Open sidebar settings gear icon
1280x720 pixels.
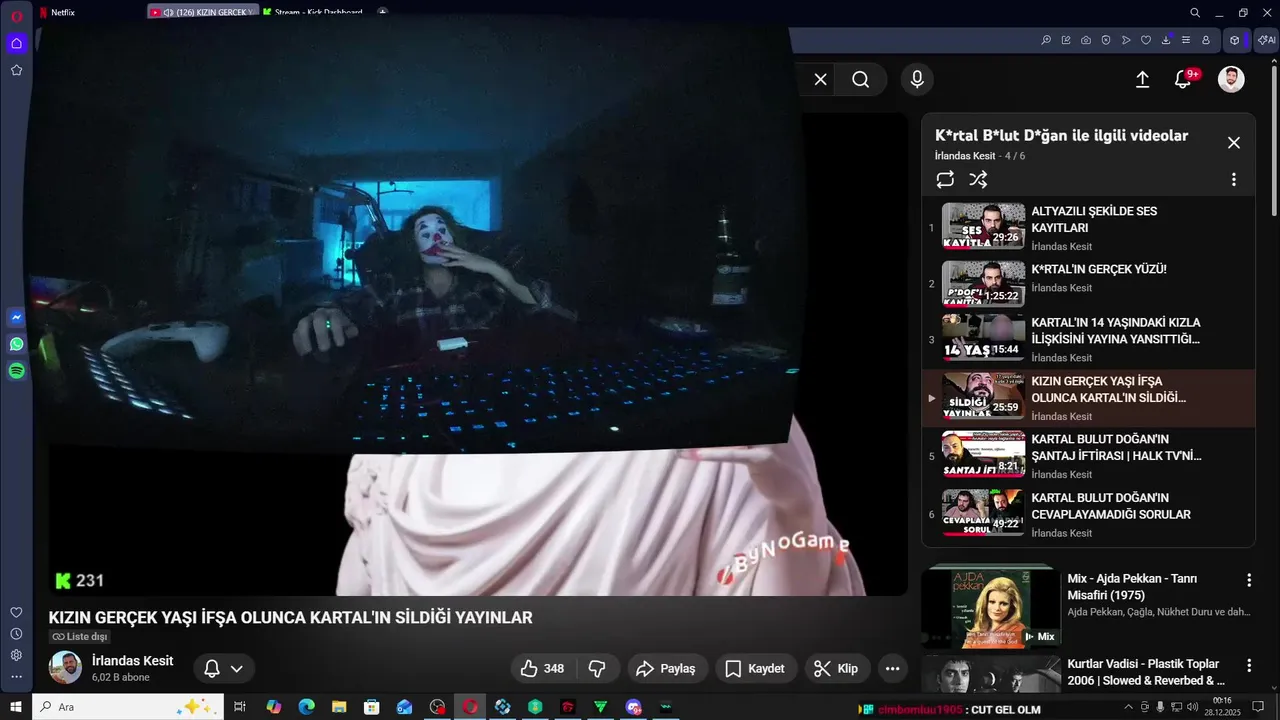(x=16, y=655)
